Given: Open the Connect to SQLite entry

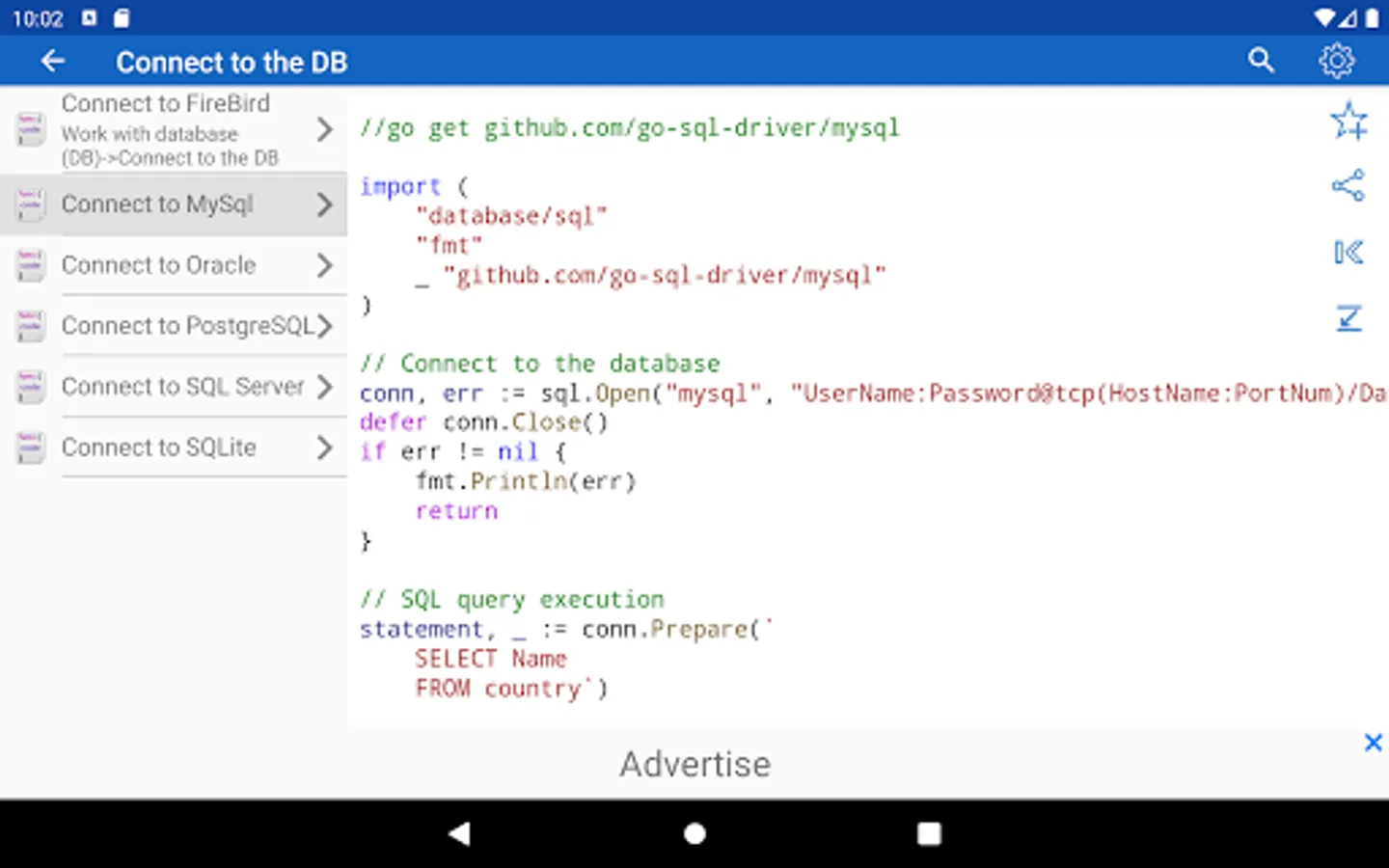Looking at the screenshot, I should (174, 448).
